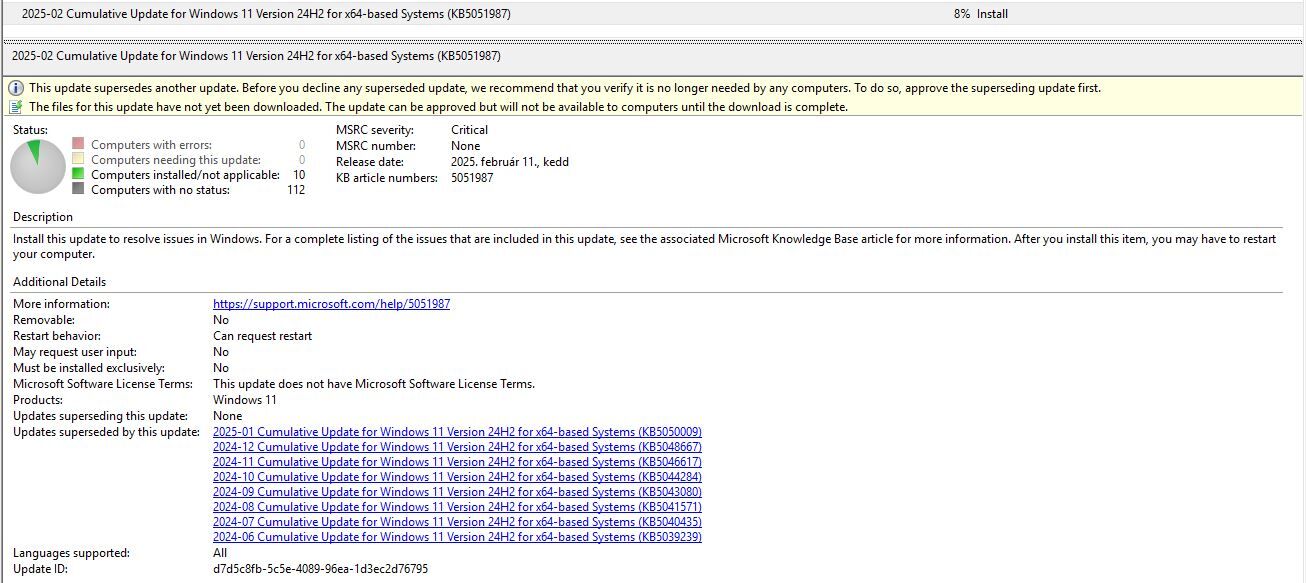This screenshot has height=583, width=1306.
Task: Click the Restart behavior value Can request restart
Action: pos(262,336)
